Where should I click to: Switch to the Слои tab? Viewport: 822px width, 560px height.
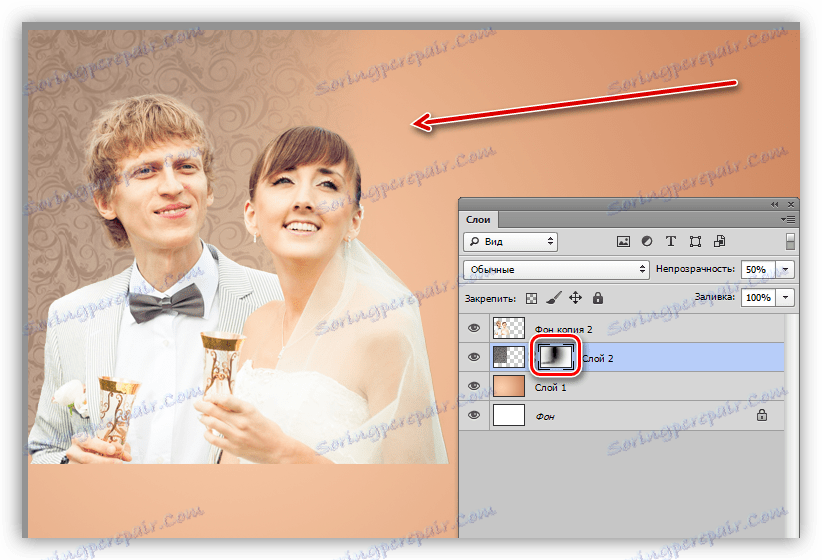click(478, 220)
